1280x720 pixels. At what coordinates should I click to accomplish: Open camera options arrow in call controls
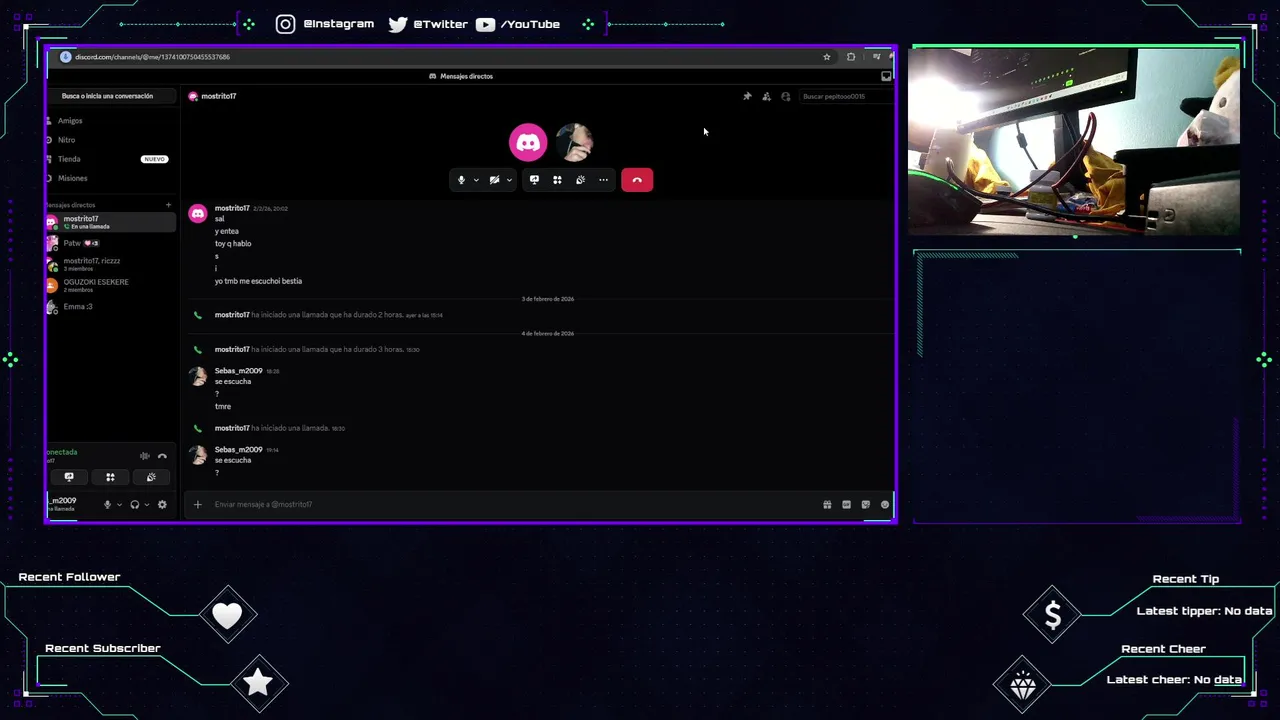pos(509,180)
